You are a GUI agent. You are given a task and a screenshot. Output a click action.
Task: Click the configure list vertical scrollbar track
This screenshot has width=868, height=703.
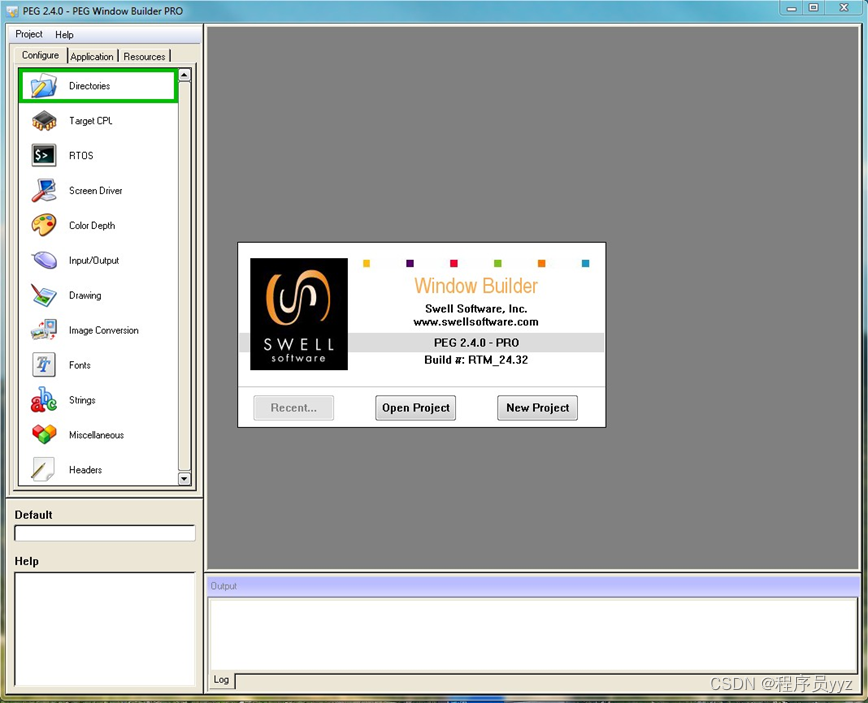(184, 277)
